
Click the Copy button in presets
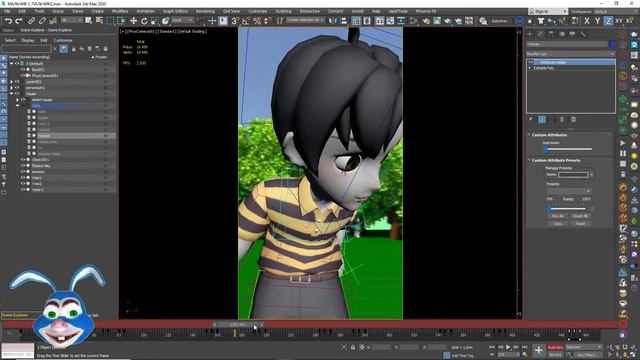tap(558, 224)
